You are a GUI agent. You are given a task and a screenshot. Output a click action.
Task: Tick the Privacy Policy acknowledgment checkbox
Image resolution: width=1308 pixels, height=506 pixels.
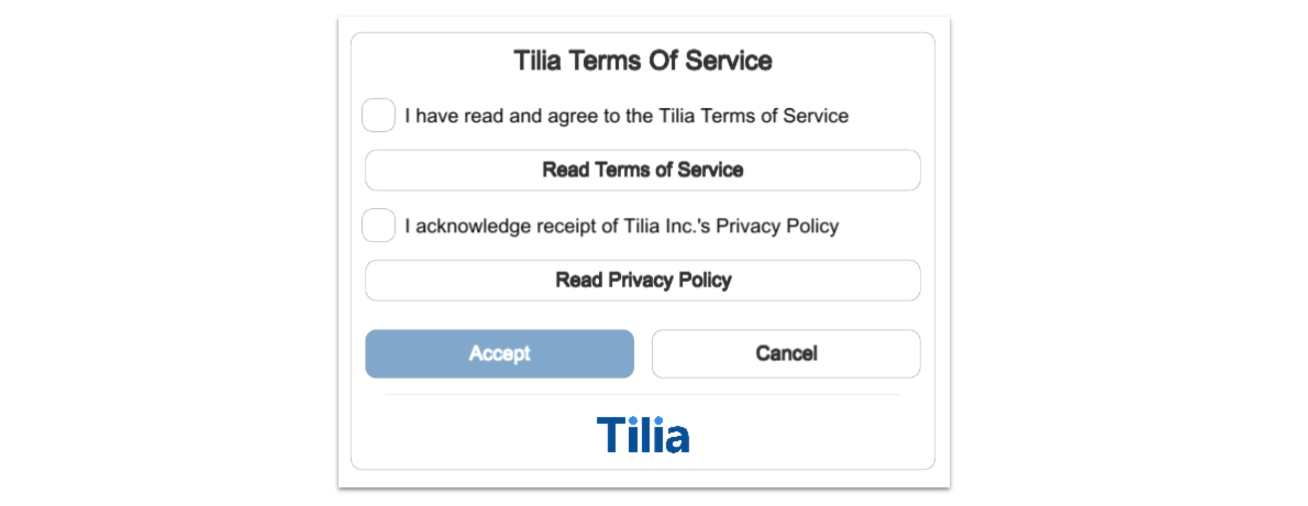(378, 225)
